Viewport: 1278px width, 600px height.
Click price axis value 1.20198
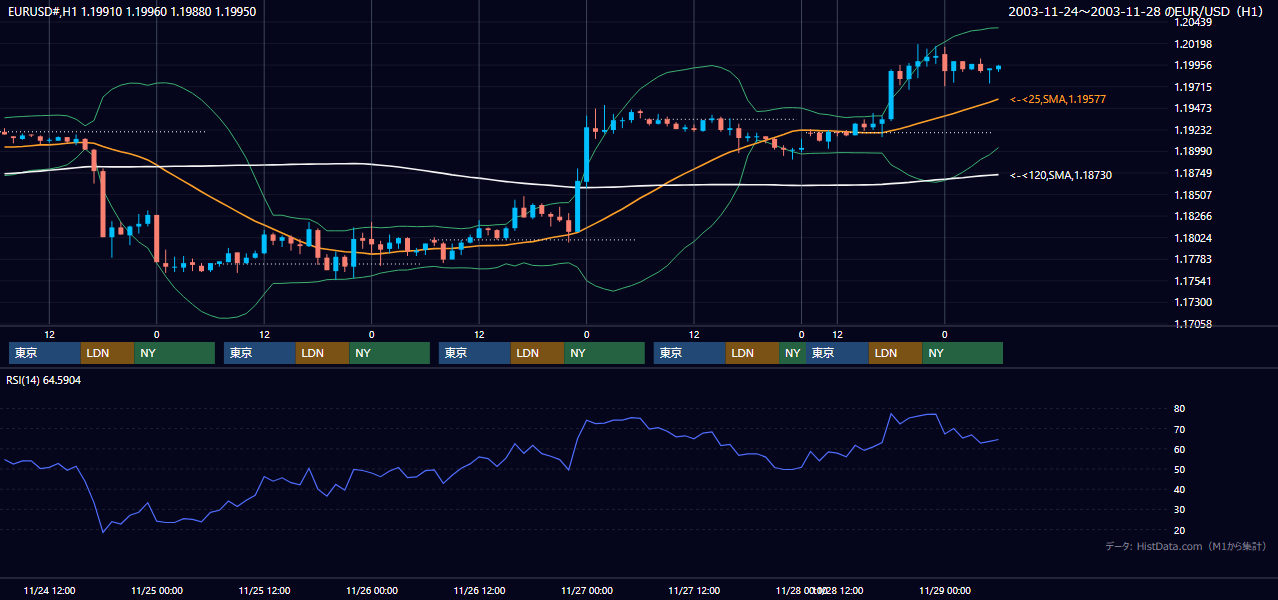coord(1193,44)
